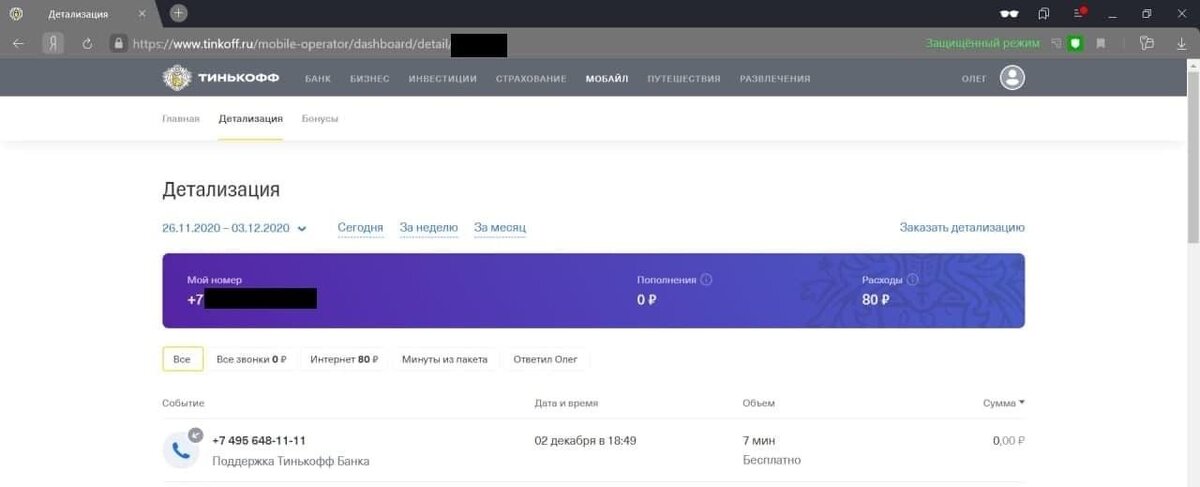Go back with the browser back arrow
This screenshot has height=487, width=1200.
18,43
